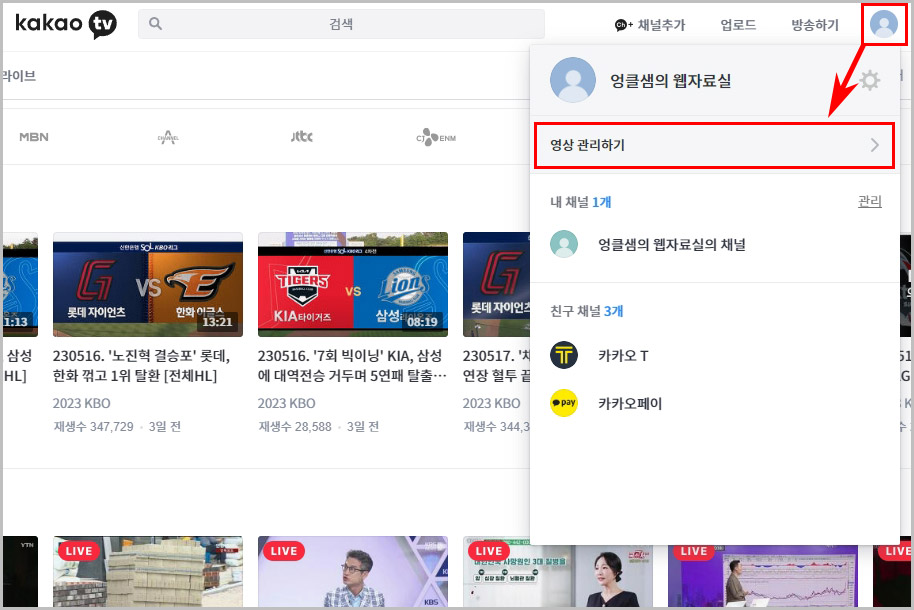This screenshot has width=914, height=610.
Task: Click 2023 KBO under 노진혁 결승포 video
Action: 82,403
